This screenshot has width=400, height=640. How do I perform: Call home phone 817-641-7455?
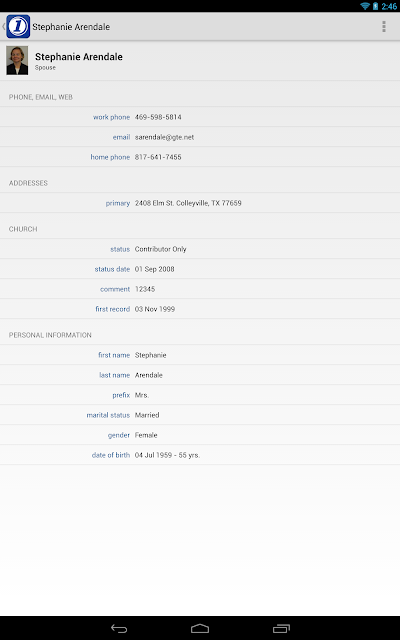[x=200, y=157]
